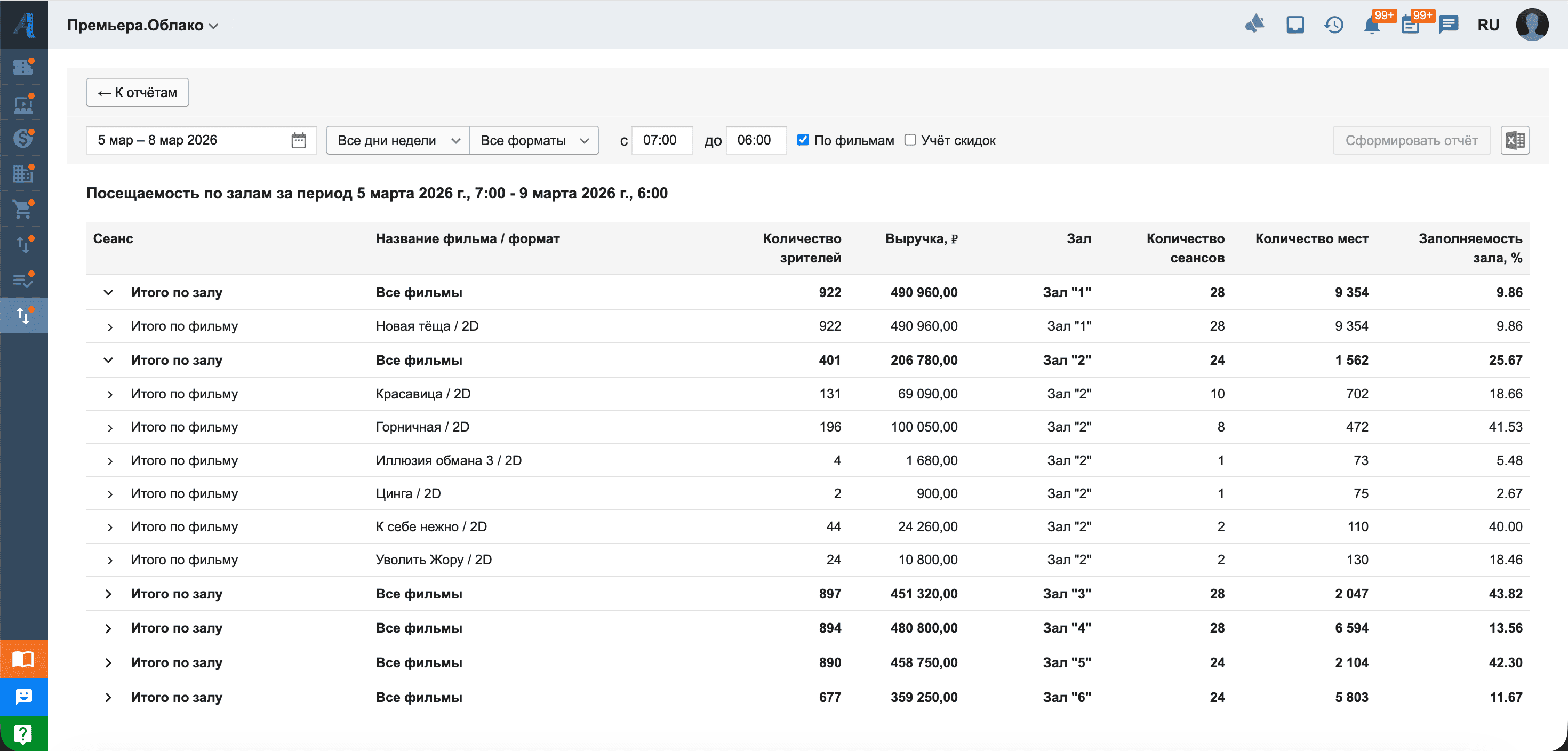Screen dimensions: 1568x751
Task: Click the dollar coin sidebar icon
Action: point(23,138)
